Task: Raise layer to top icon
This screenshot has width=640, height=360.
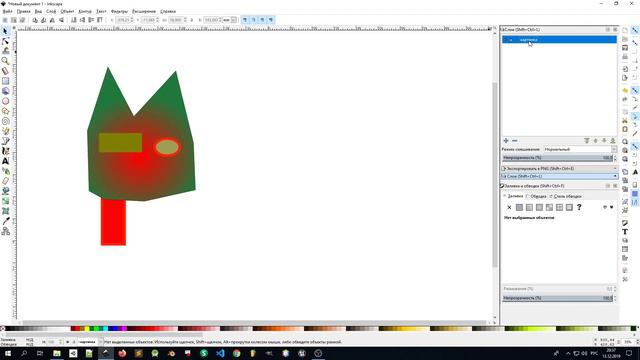Action: (x=587, y=140)
